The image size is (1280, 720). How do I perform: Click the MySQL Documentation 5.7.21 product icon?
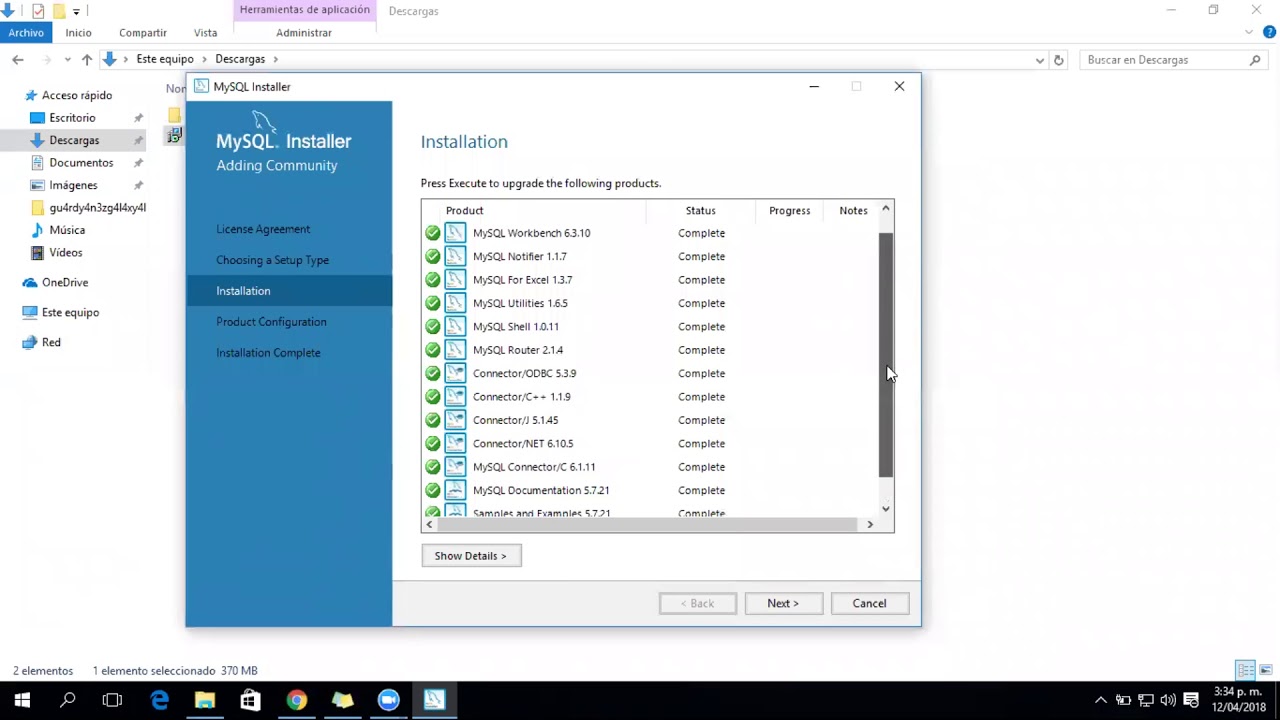point(455,490)
